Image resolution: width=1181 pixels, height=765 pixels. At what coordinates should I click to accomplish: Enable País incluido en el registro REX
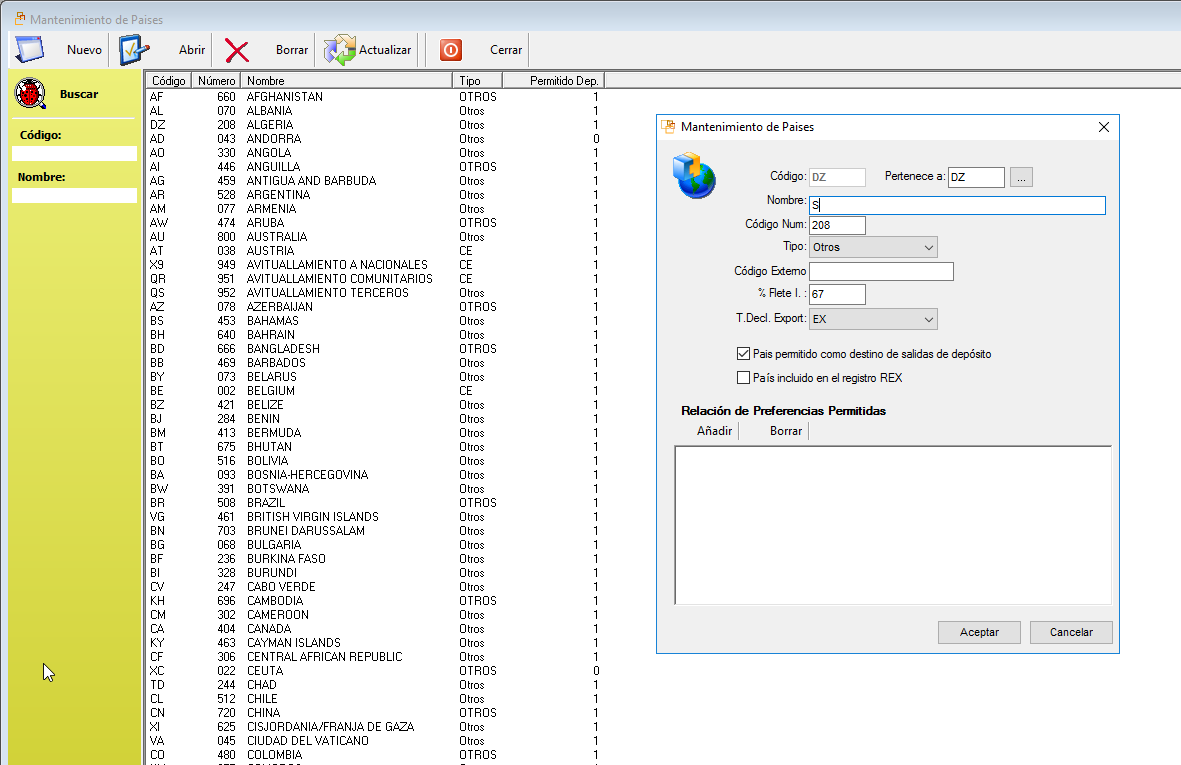743,378
